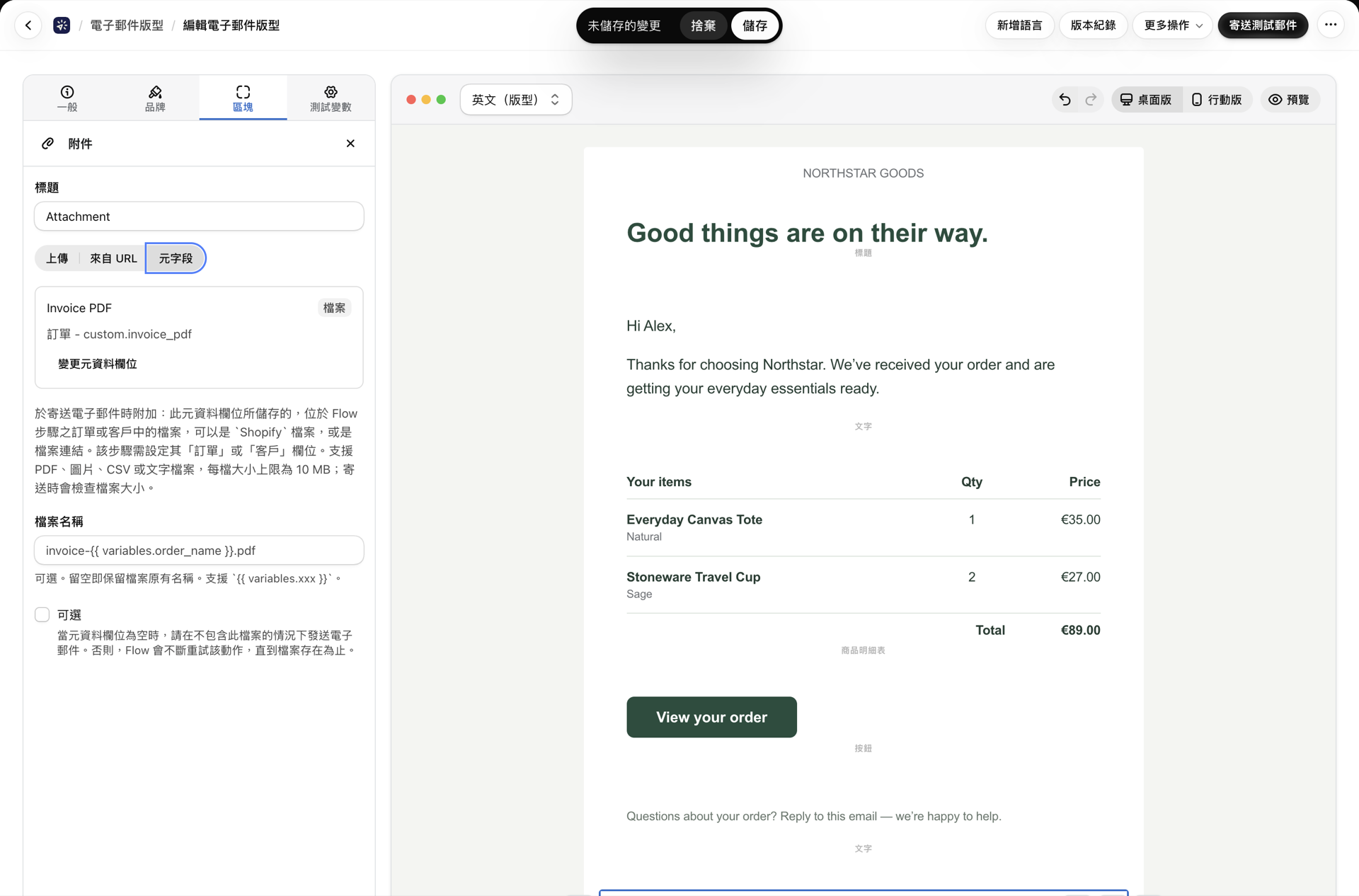Click 寄送測試郵件 button

coord(1263,25)
